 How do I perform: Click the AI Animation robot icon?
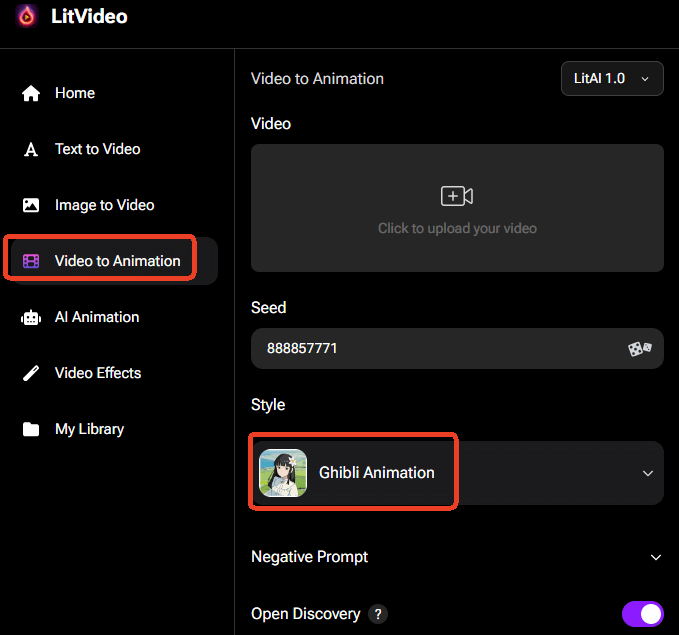coord(31,318)
